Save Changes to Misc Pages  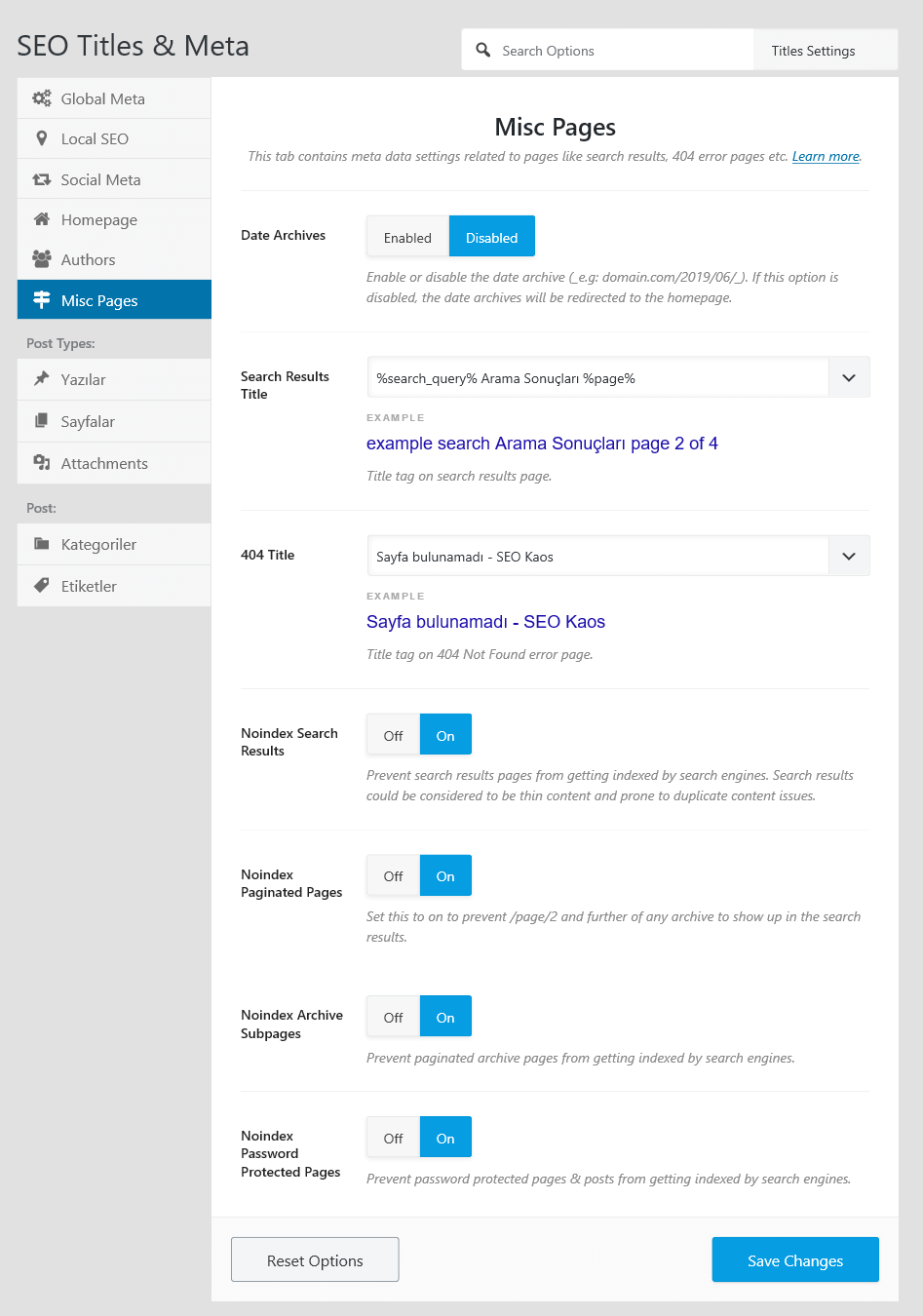[x=795, y=1259]
